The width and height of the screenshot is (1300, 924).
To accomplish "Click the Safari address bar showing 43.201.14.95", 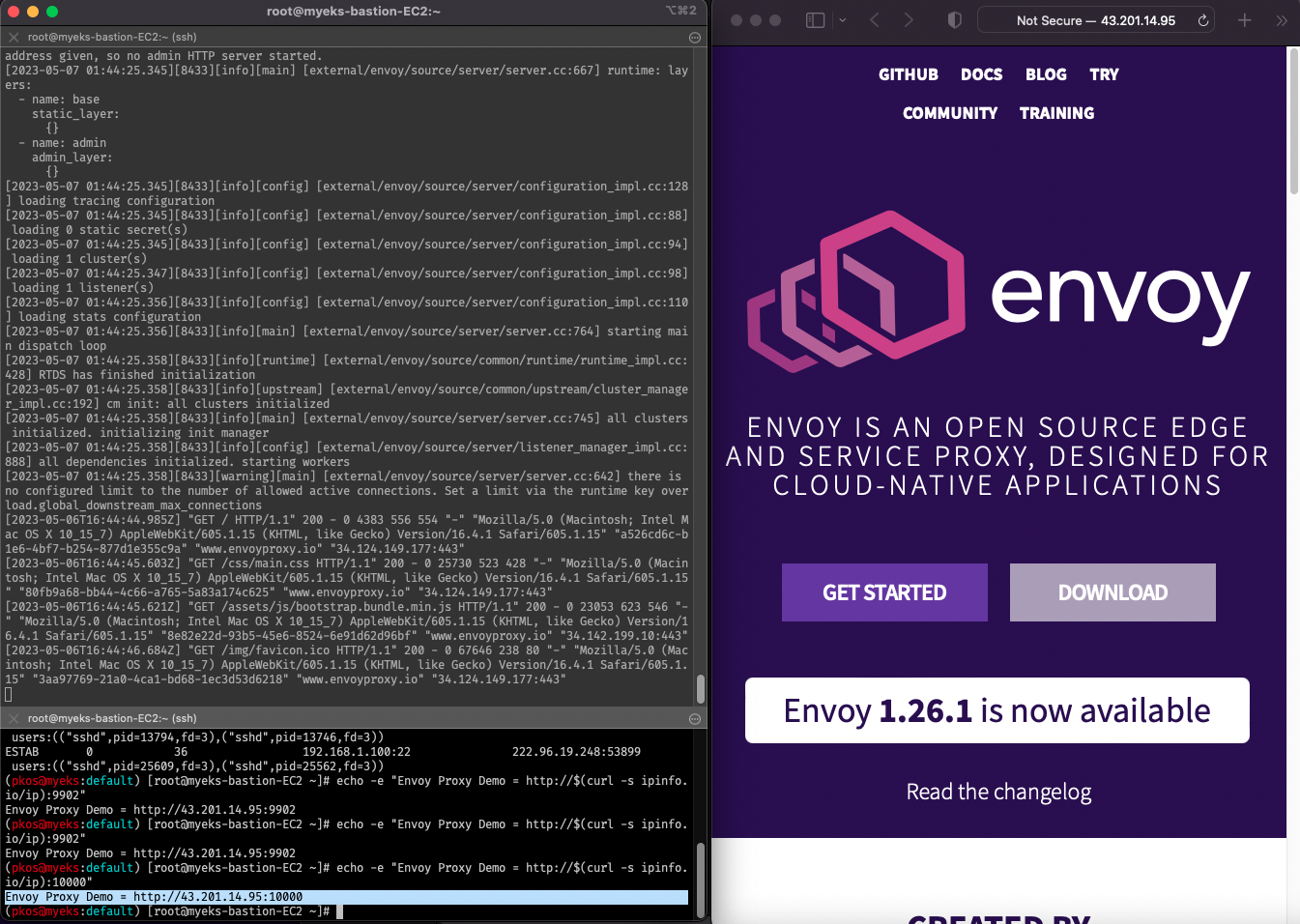I will (1096, 20).
